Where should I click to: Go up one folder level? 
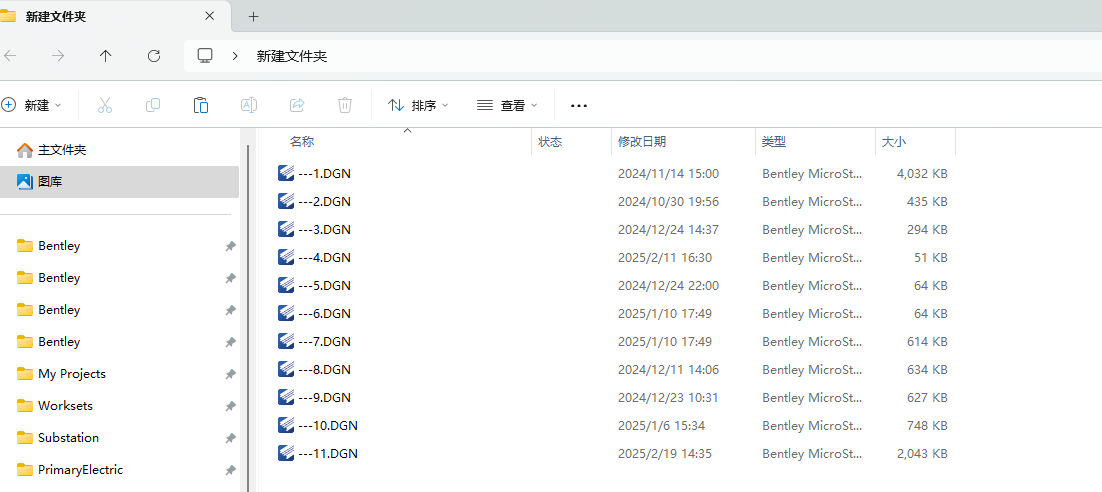pyautogui.click(x=105, y=56)
